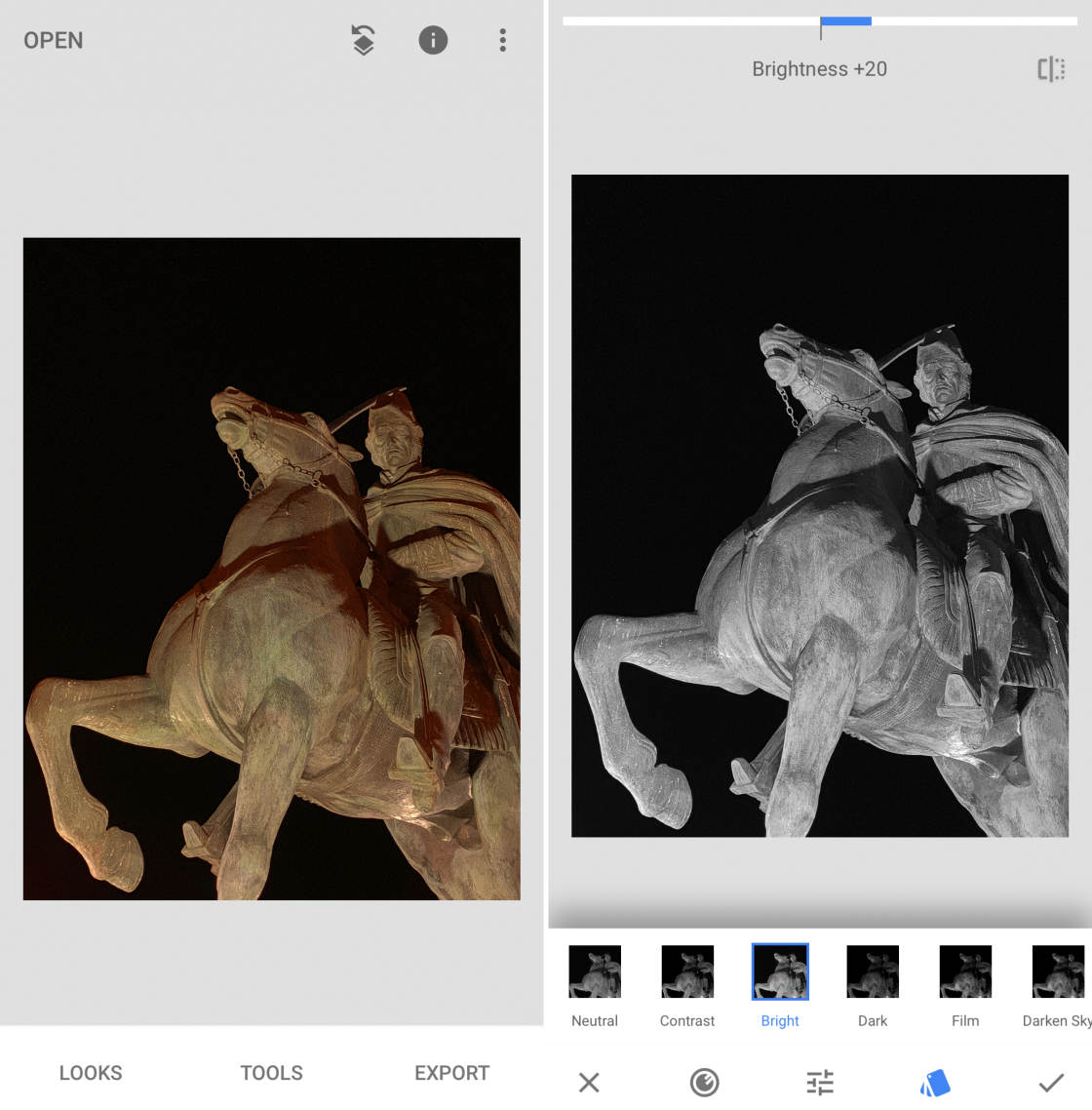Open the adjustment sliders icon
The height and width of the screenshot is (1110, 1092).
pyautogui.click(x=820, y=1082)
